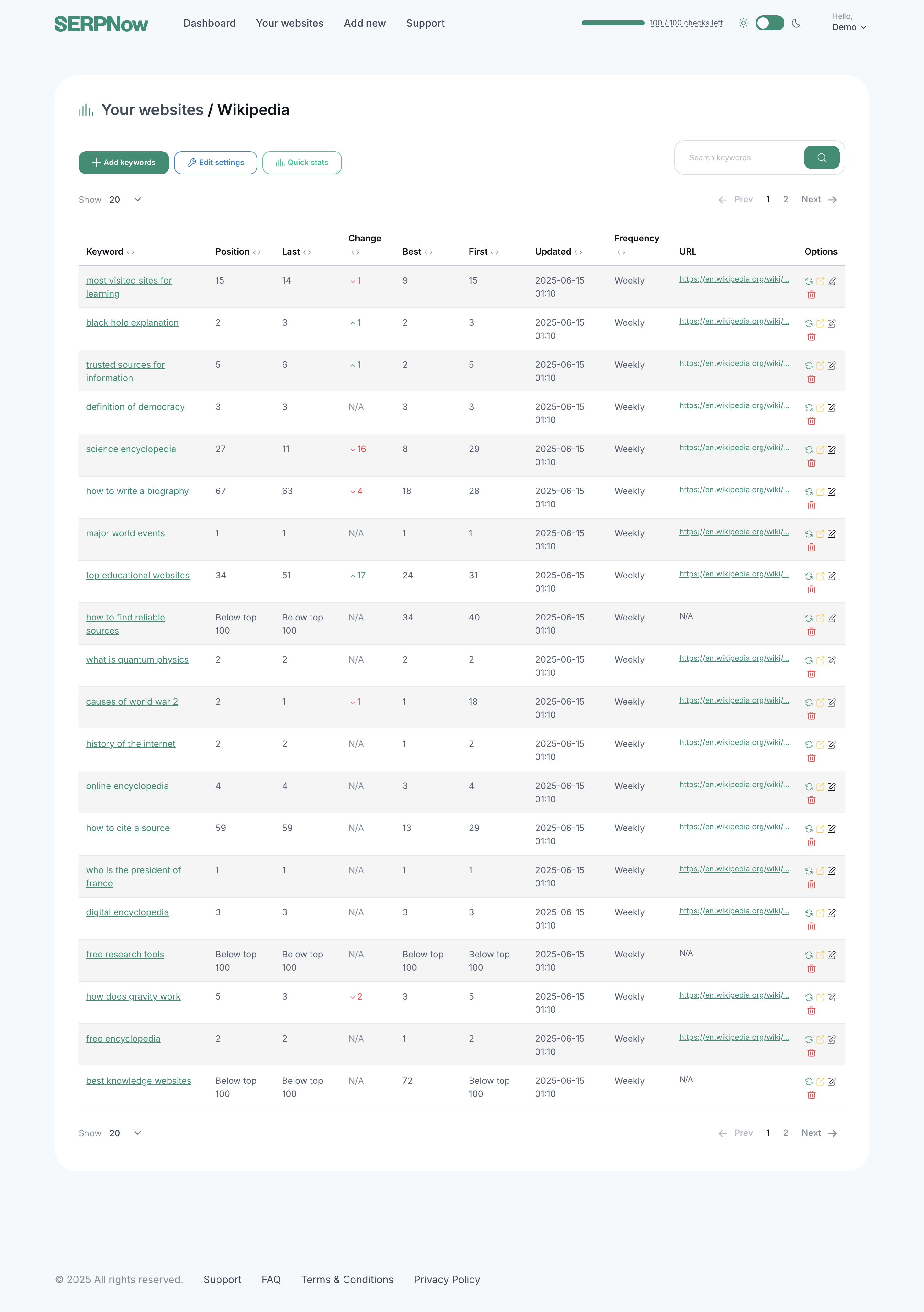Viewport: 924px width, 1312px height.
Task: Edit the 'digital encyclopedia' keyword
Action: point(831,913)
